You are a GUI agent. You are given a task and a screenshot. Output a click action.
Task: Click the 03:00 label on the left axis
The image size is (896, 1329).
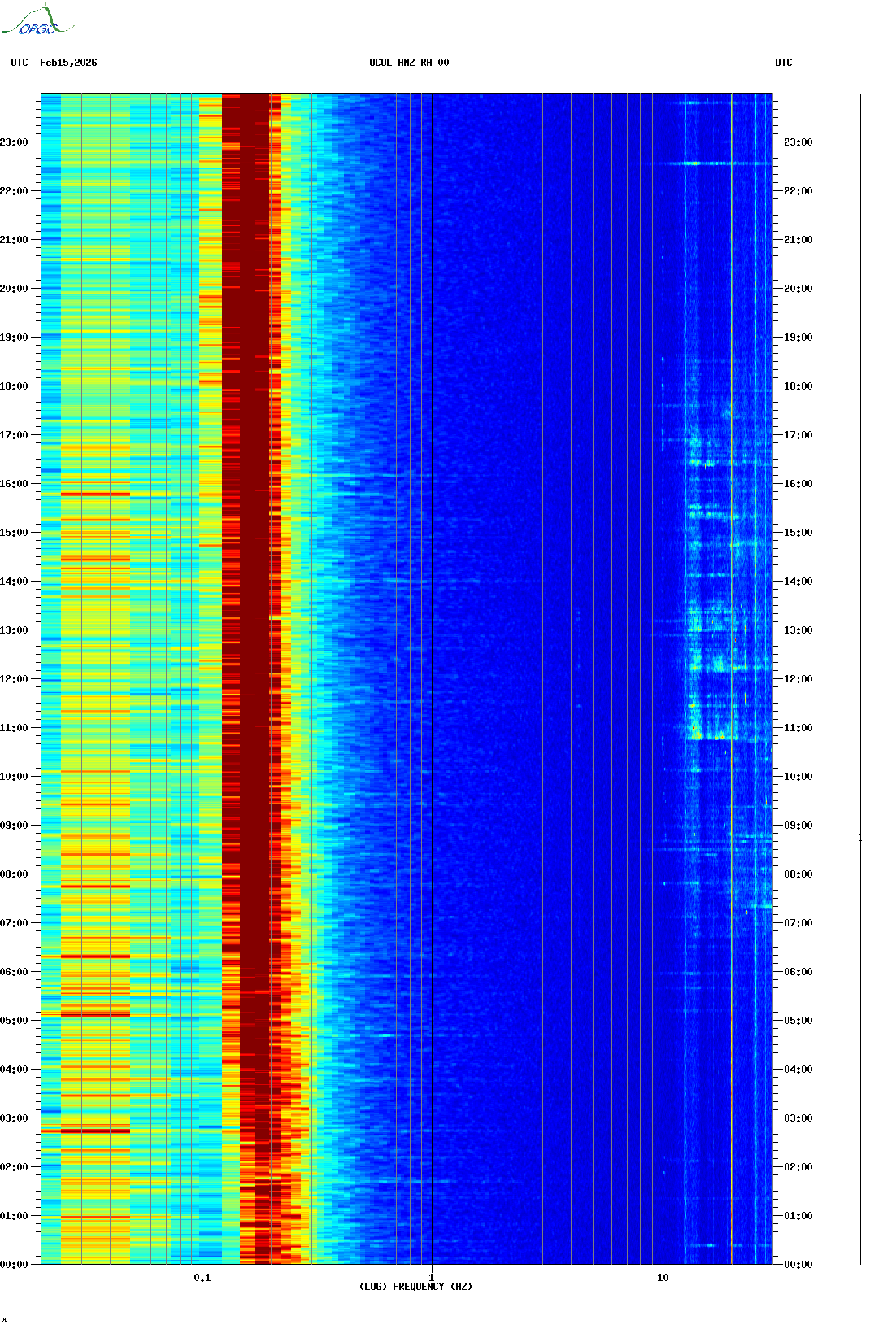[14, 1118]
